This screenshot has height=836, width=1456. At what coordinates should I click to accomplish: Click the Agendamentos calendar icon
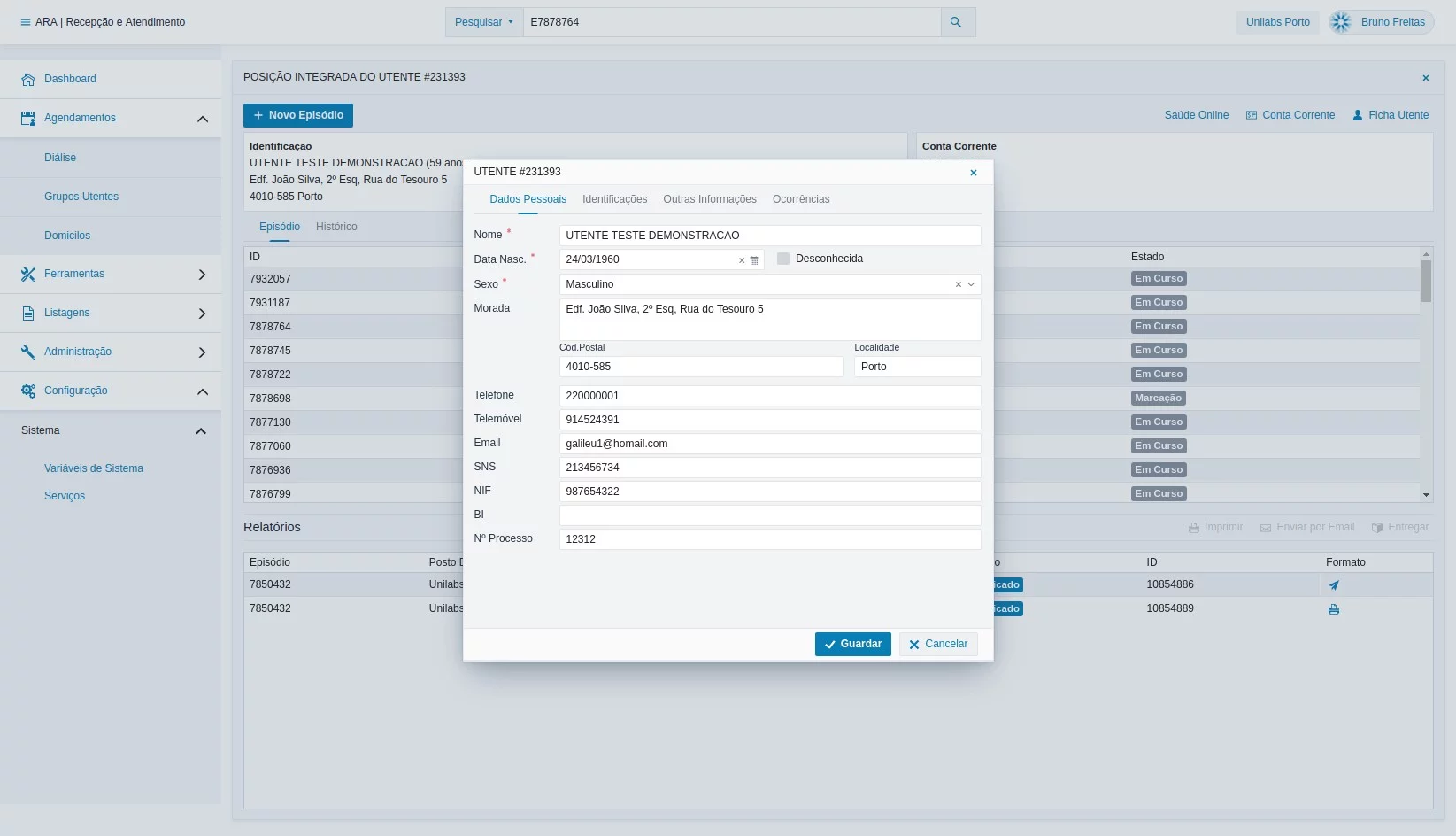pos(28,118)
